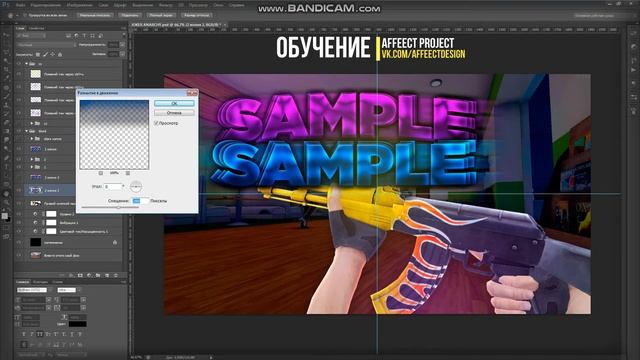Toggle the Просмотр preview checkbox
The width and height of the screenshot is (640, 360).
[156, 123]
